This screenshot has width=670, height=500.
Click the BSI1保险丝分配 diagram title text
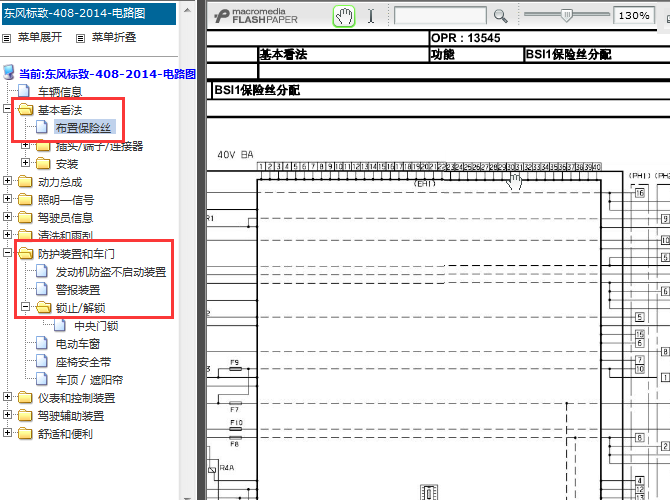pyautogui.click(x=257, y=90)
